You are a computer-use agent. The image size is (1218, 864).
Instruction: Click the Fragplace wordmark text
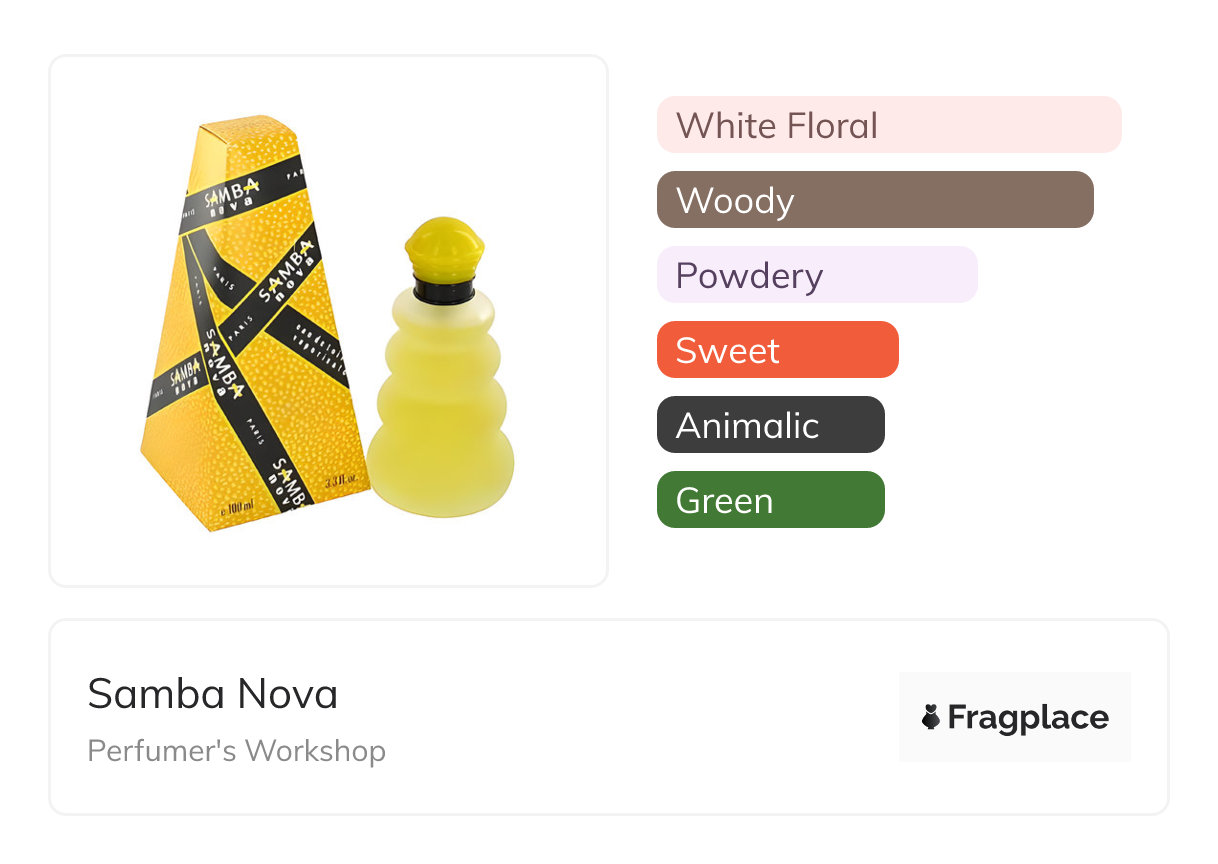[x=1028, y=717]
